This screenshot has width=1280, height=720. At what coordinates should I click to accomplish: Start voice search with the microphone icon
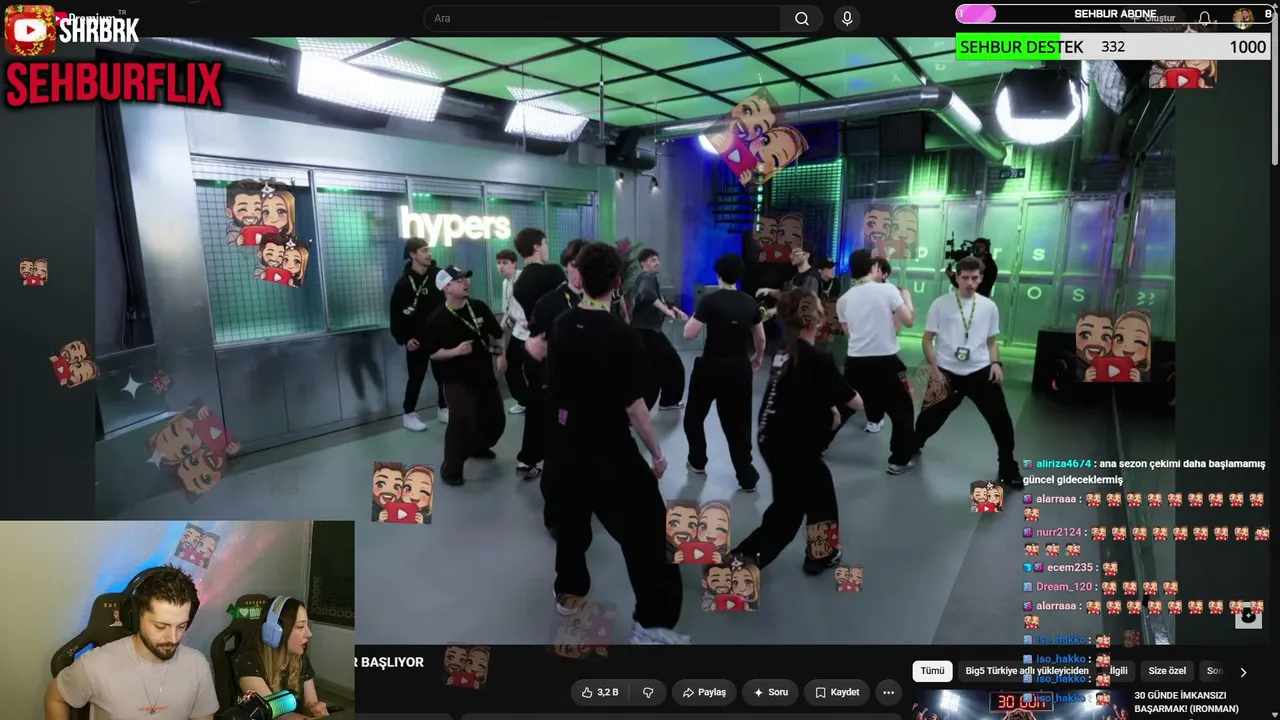point(847,18)
